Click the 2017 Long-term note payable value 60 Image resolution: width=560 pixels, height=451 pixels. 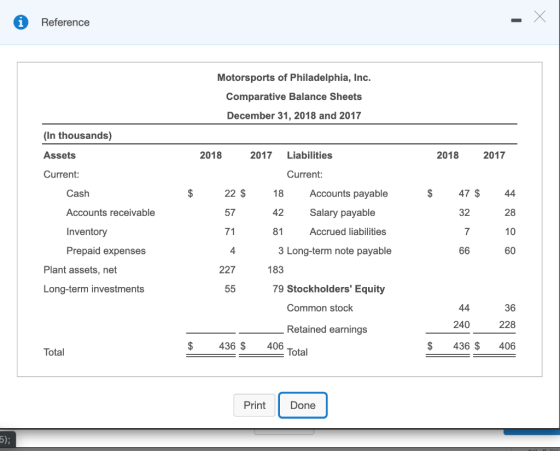(510, 251)
